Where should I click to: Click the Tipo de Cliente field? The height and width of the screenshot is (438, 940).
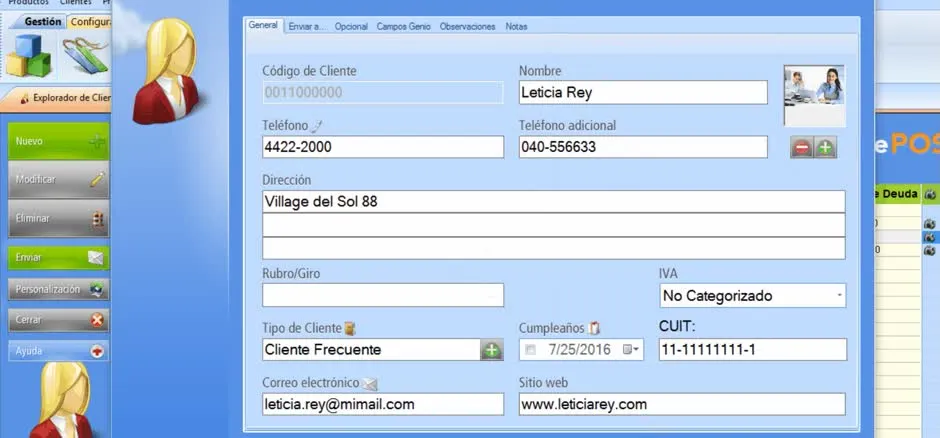click(x=371, y=350)
